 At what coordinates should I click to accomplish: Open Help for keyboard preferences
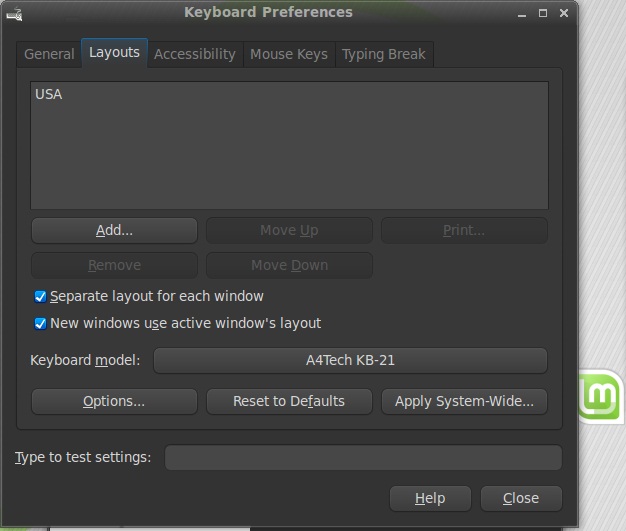430,498
